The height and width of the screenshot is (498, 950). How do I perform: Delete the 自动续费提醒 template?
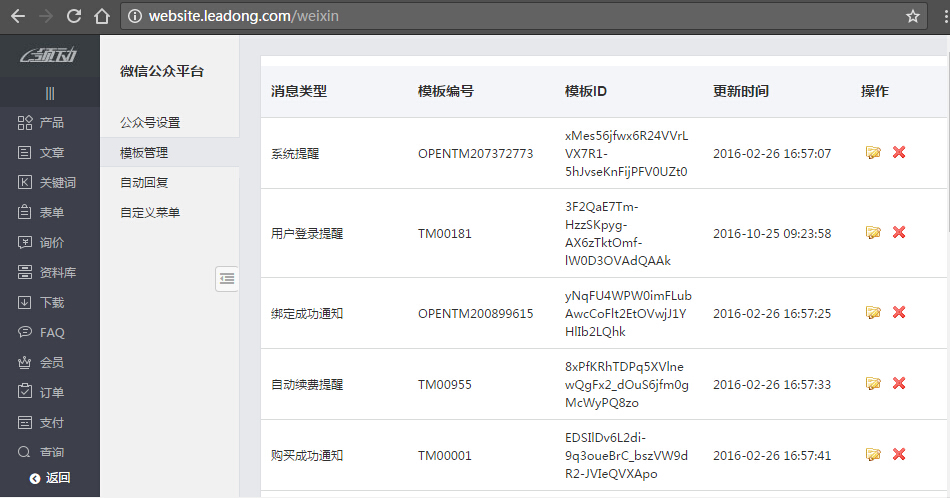pos(899,384)
